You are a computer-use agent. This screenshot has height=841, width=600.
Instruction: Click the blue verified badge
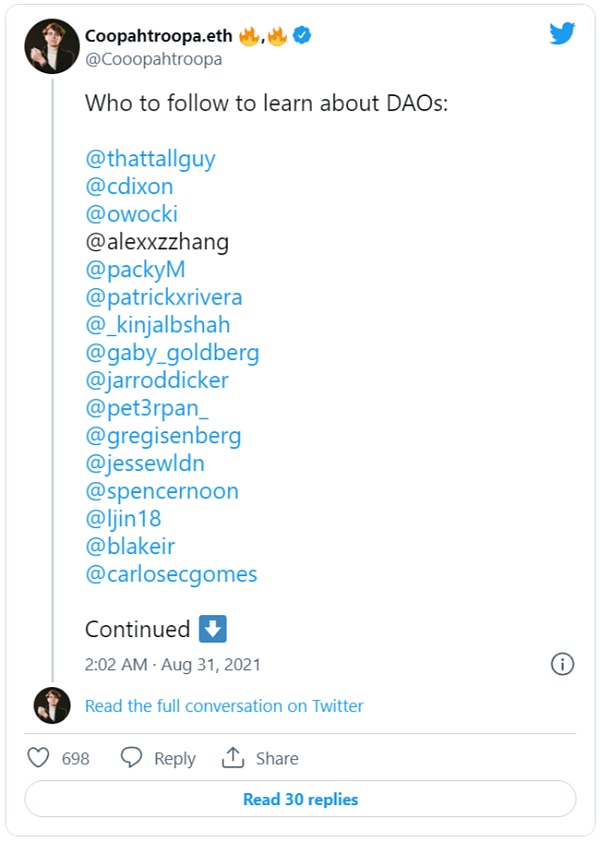pyautogui.click(x=303, y=36)
